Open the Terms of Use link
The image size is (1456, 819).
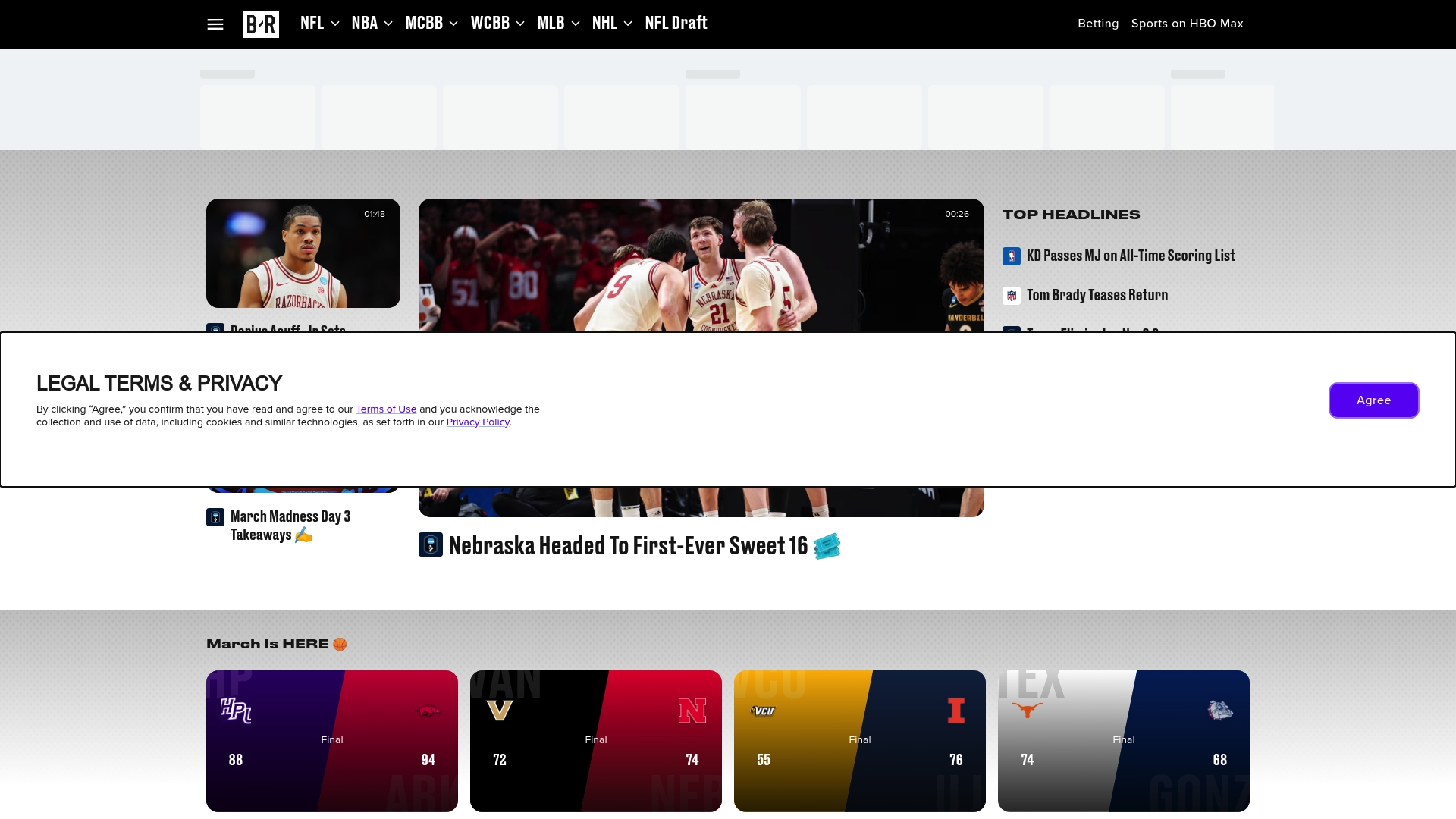[x=386, y=409]
